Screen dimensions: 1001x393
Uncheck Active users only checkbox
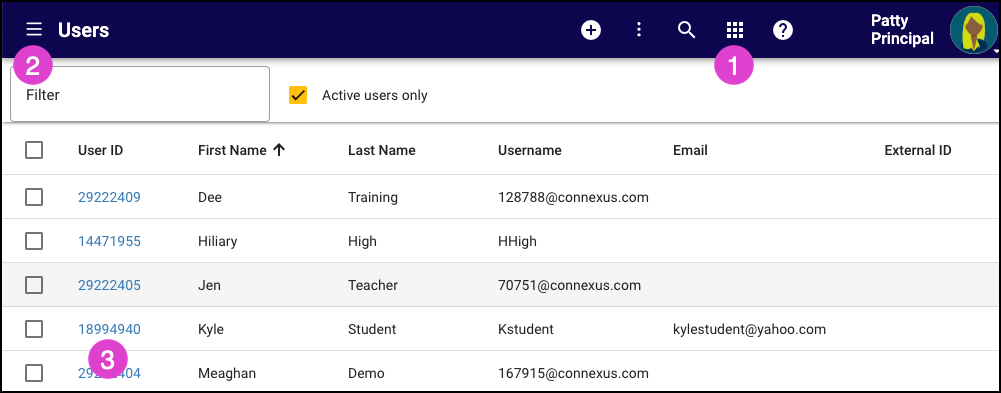(297, 95)
